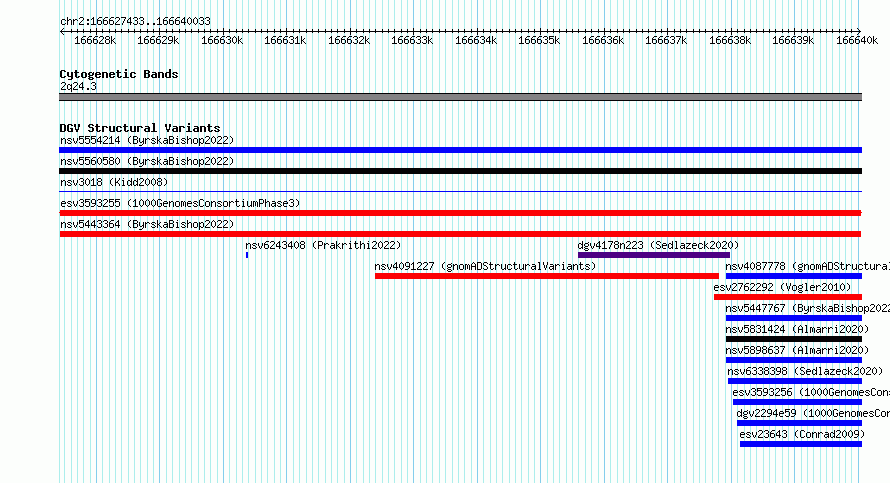Select the blue nsv6338398 variant bar

[x=795, y=381]
